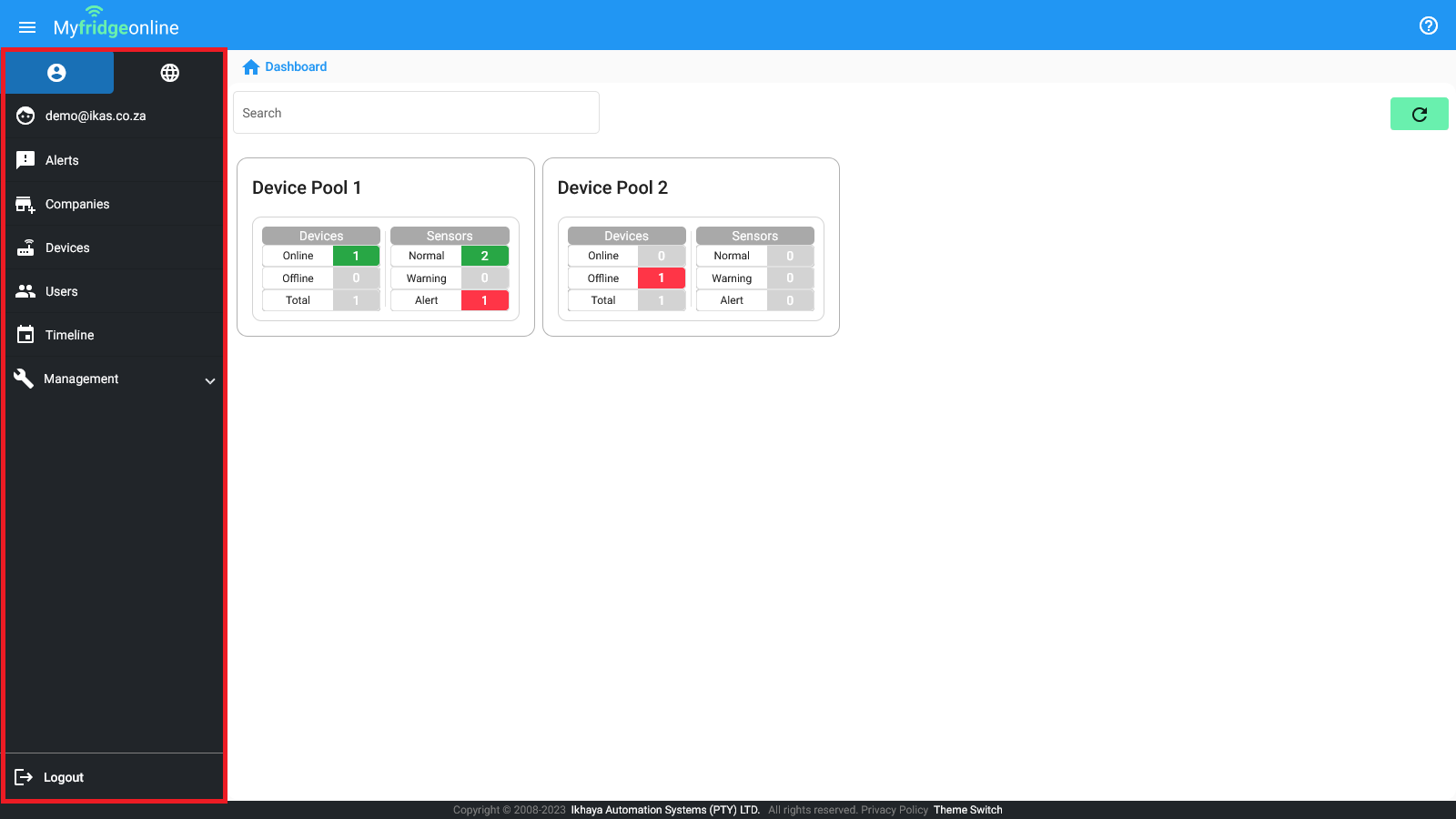Open Devices from the sidebar

(114, 248)
